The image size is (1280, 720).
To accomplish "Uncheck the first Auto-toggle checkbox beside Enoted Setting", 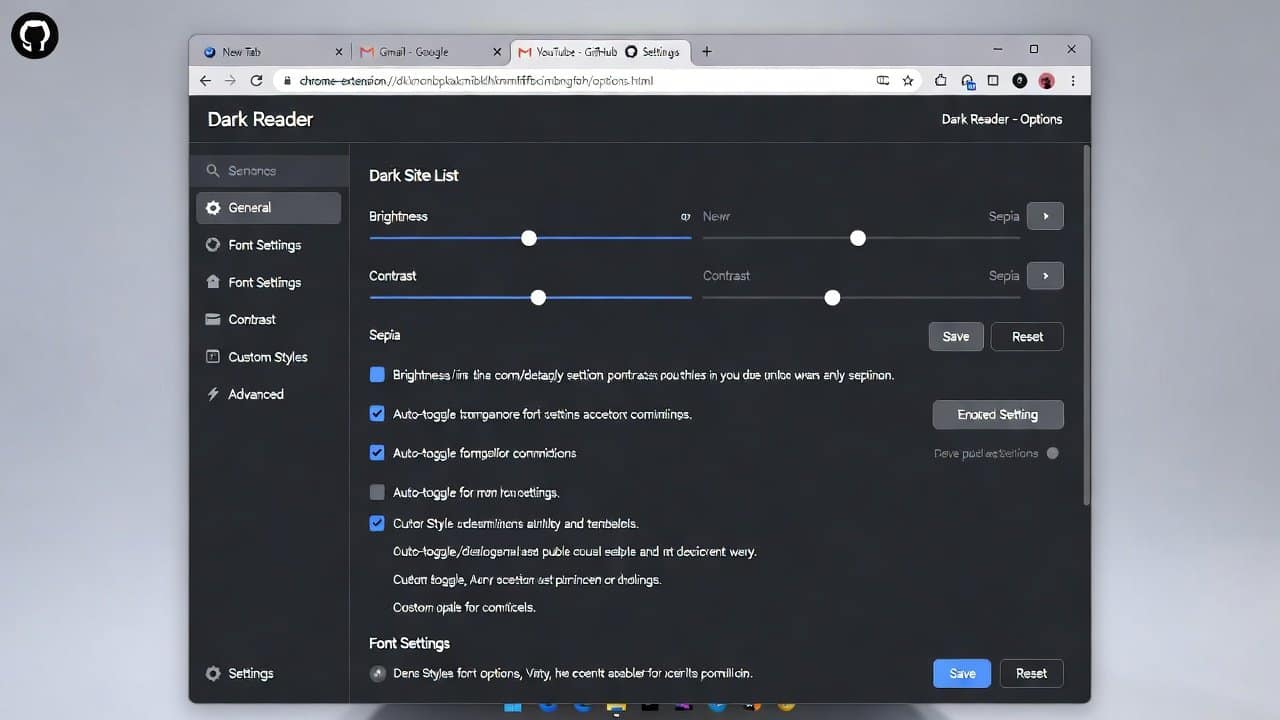I will point(377,413).
